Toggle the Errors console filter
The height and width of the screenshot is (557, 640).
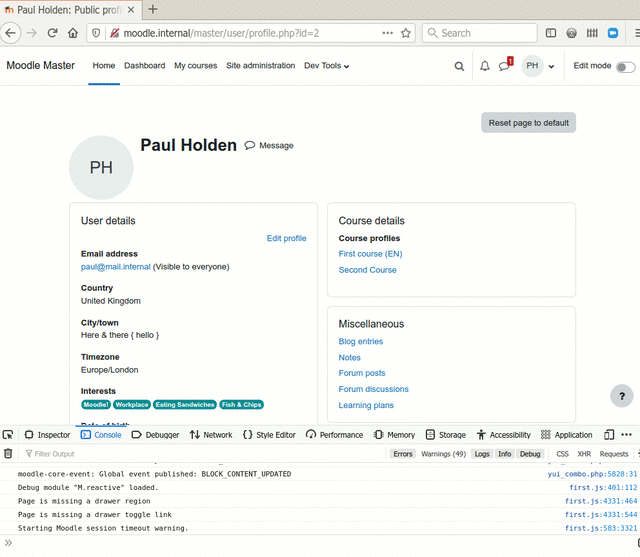point(403,454)
